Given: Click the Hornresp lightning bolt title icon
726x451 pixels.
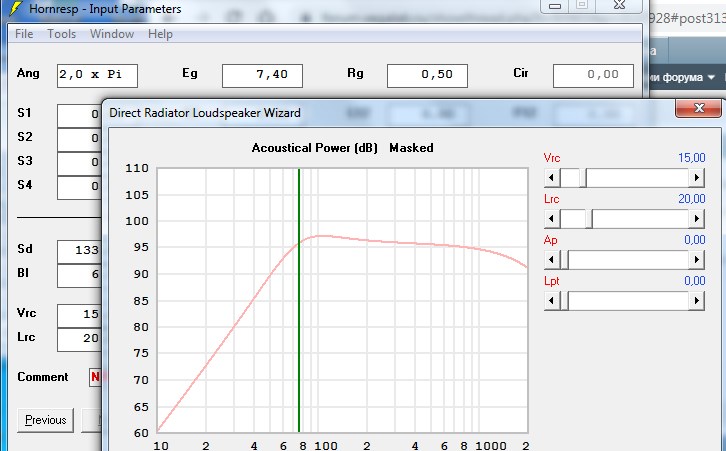Looking at the screenshot, I should pyautogui.click(x=16, y=8).
